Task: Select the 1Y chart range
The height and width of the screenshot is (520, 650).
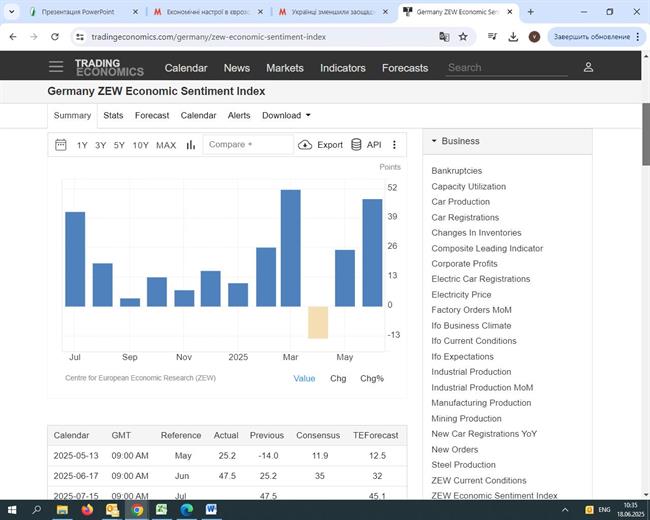Action: 82,145
